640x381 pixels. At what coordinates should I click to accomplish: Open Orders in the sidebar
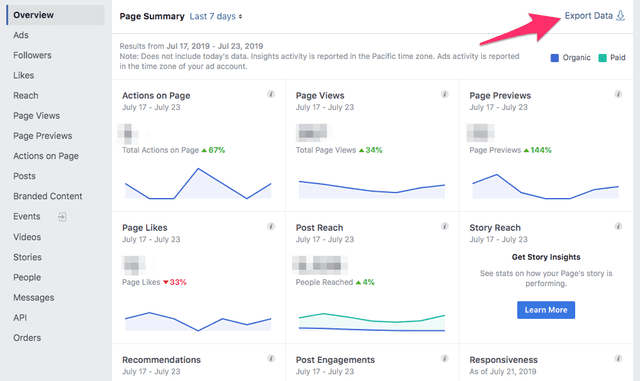(27, 338)
